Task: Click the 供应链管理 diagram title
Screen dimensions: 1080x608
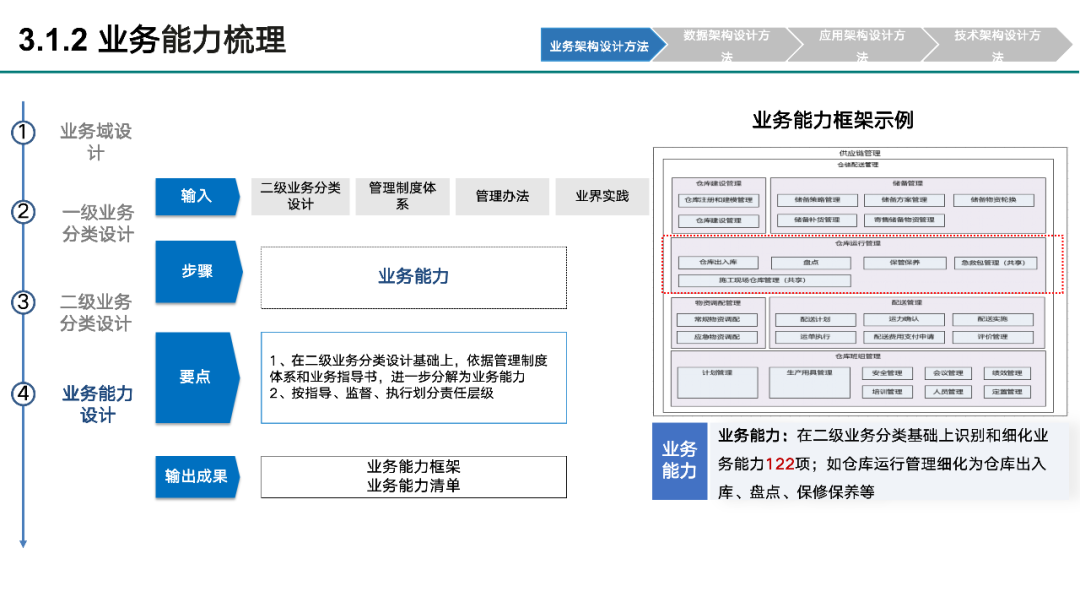Action: 859,153
